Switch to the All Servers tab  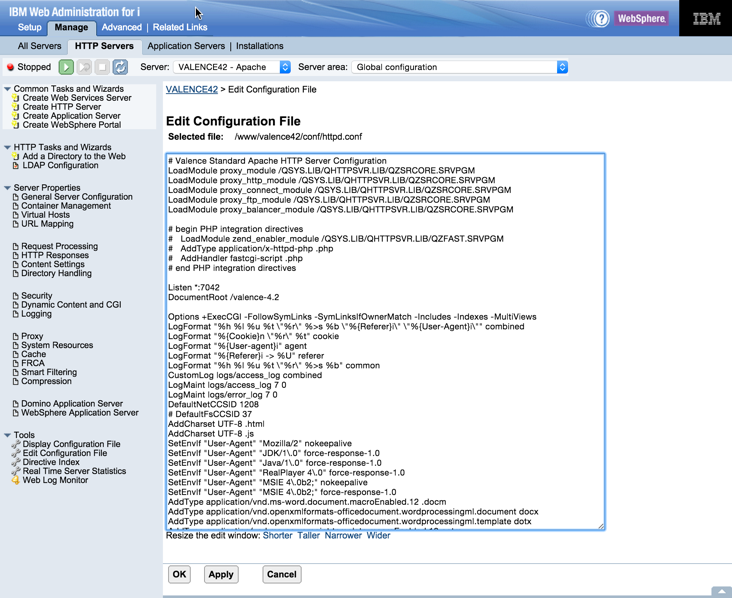tap(39, 46)
